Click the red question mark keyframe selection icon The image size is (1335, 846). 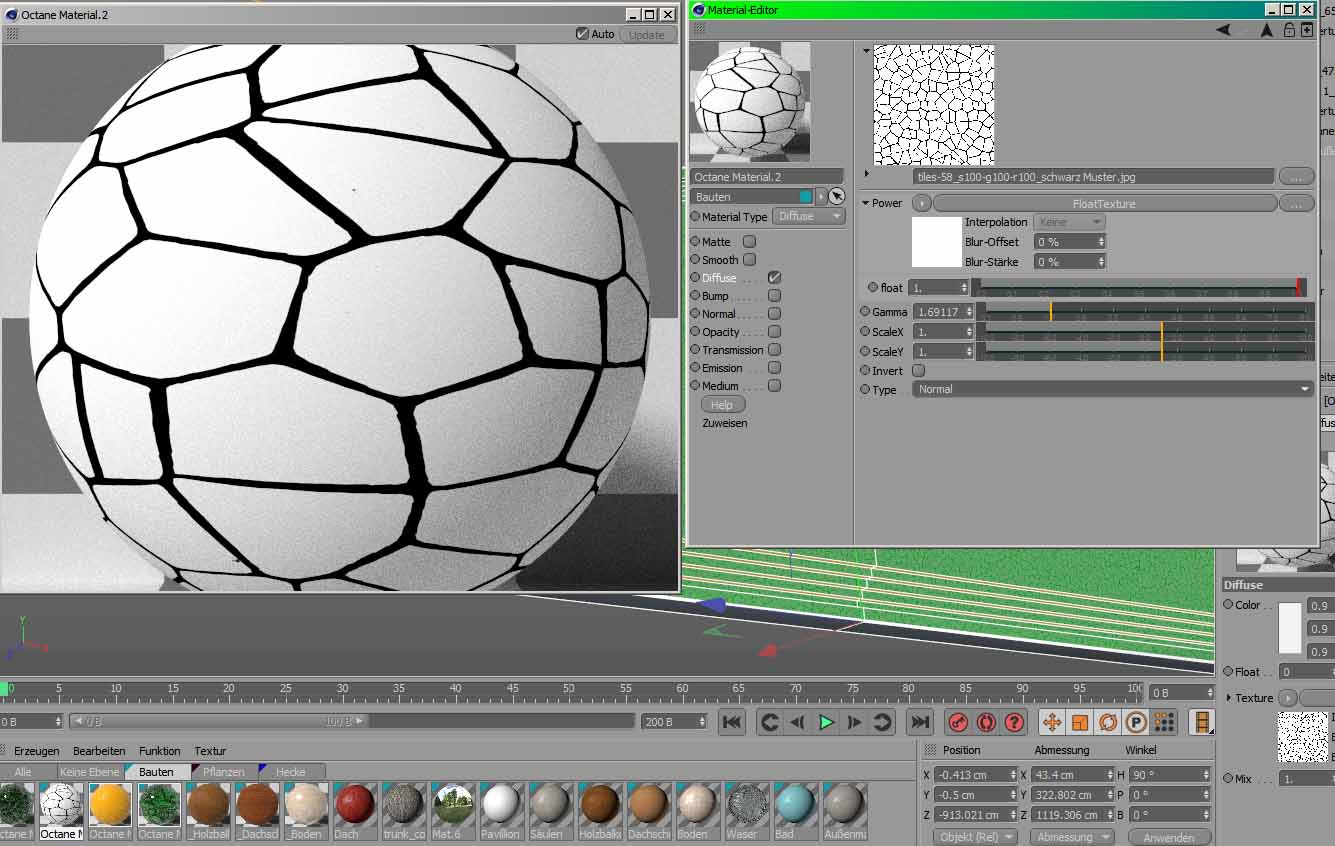pyautogui.click(x=1014, y=722)
